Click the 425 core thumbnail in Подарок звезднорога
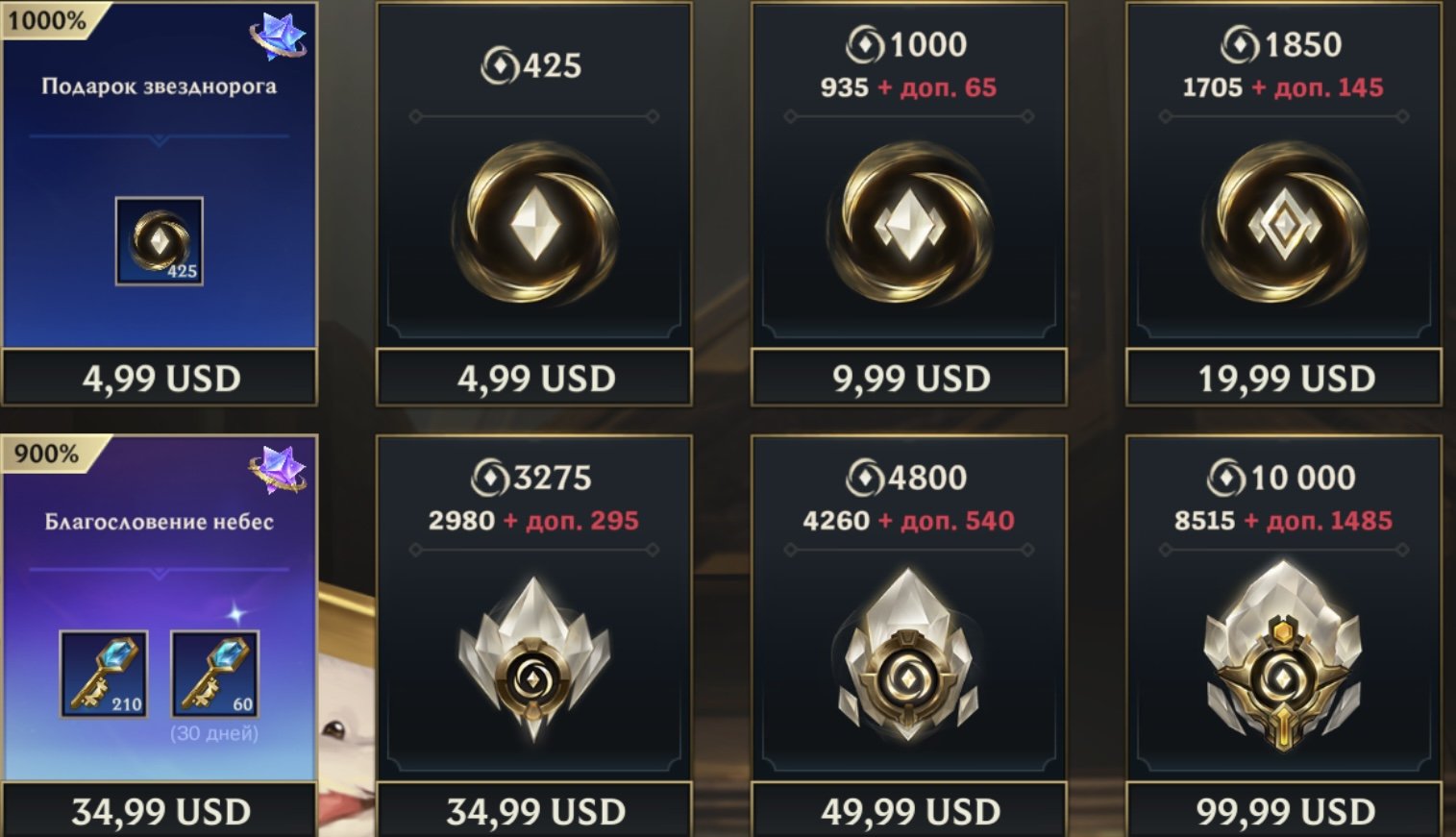The width and height of the screenshot is (1456, 837). pyautogui.click(x=159, y=241)
